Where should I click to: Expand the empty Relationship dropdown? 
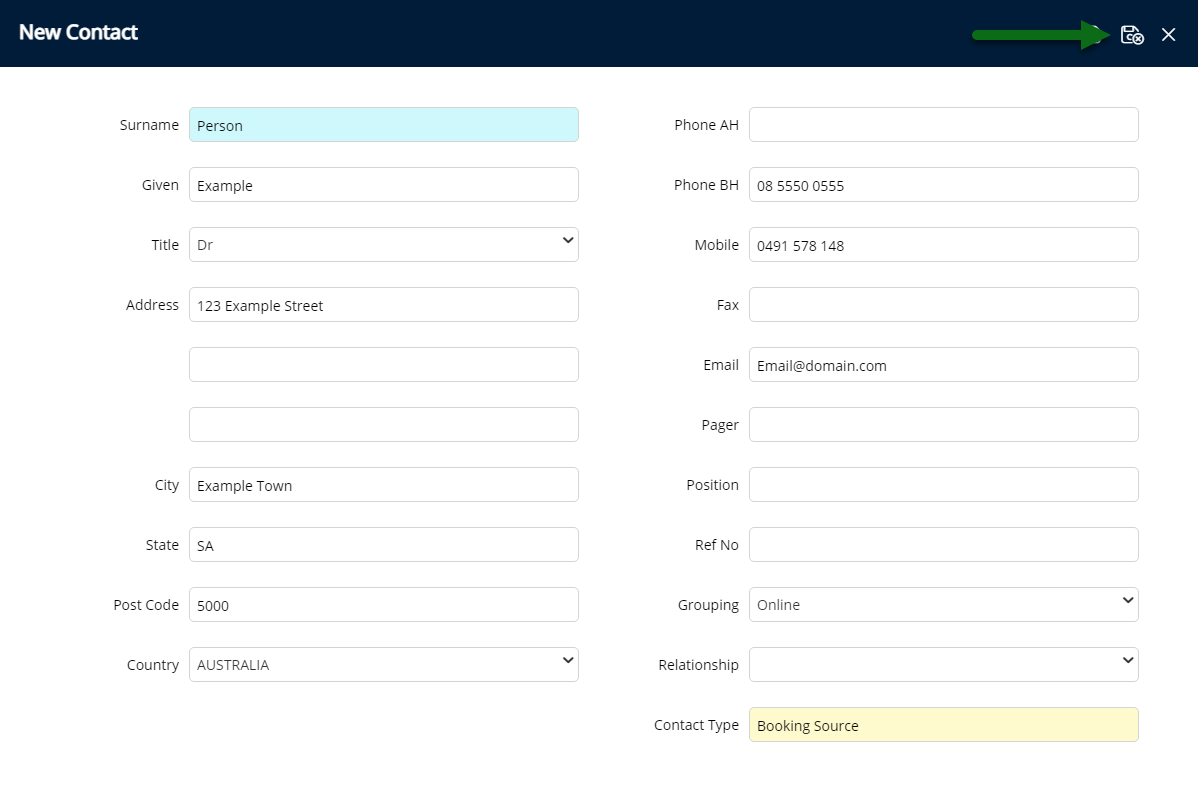[x=944, y=665]
